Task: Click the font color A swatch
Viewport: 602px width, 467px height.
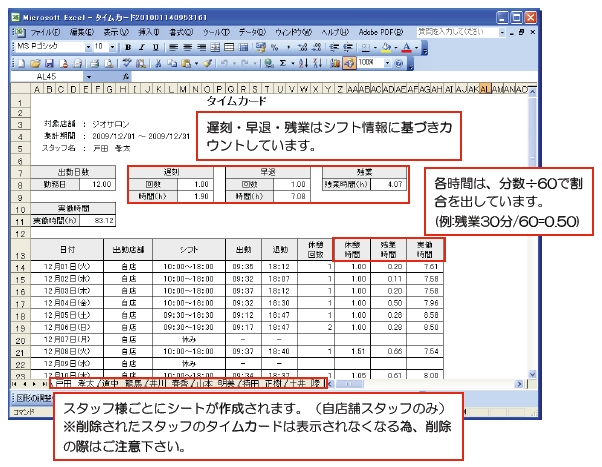Action: pyautogui.click(x=405, y=47)
